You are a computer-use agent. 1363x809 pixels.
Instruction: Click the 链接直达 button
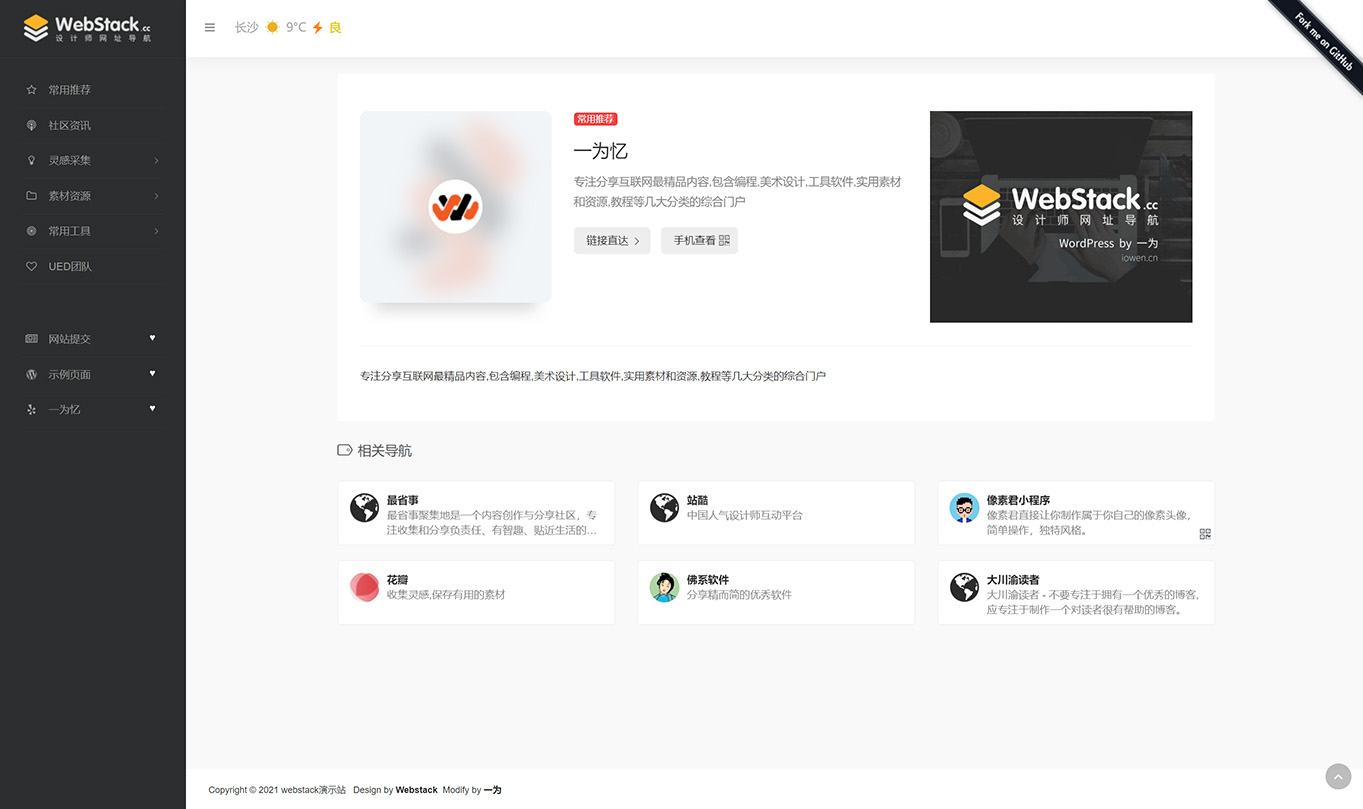612,240
